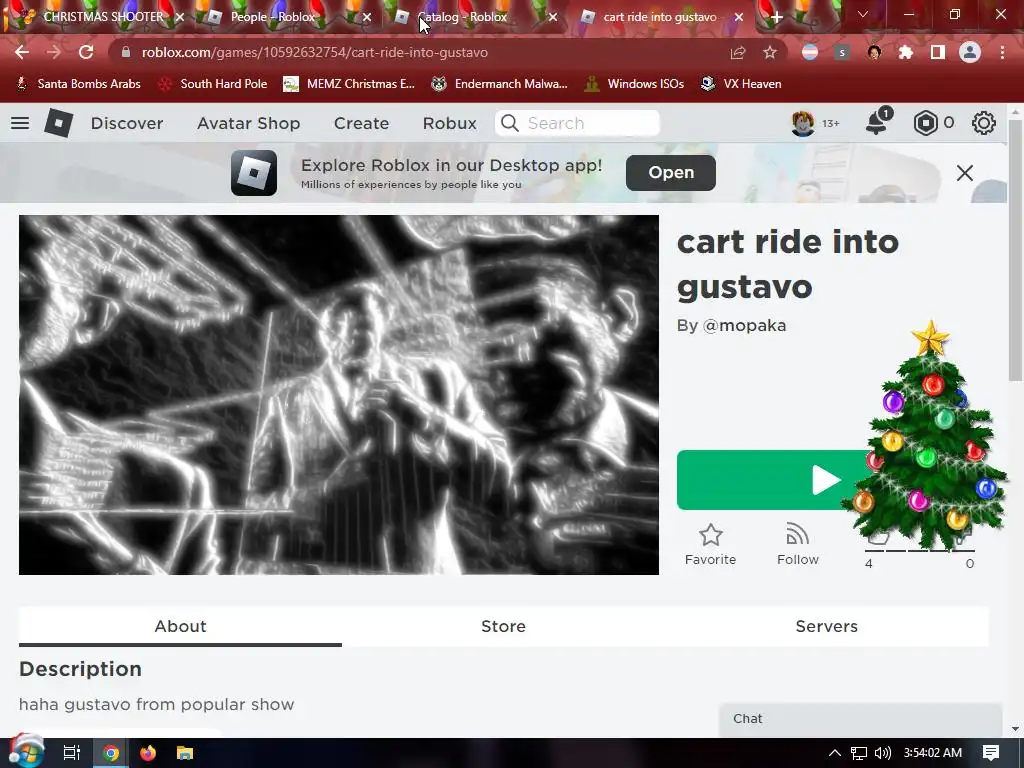The width and height of the screenshot is (1024, 768).
Task: Open the Endermanch Malwa... bookmark
Action: tap(500, 84)
